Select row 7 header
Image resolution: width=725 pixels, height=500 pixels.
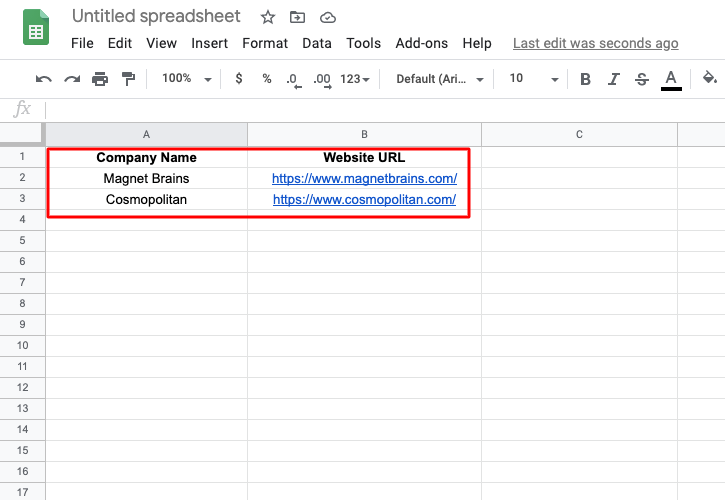(22, 283)
